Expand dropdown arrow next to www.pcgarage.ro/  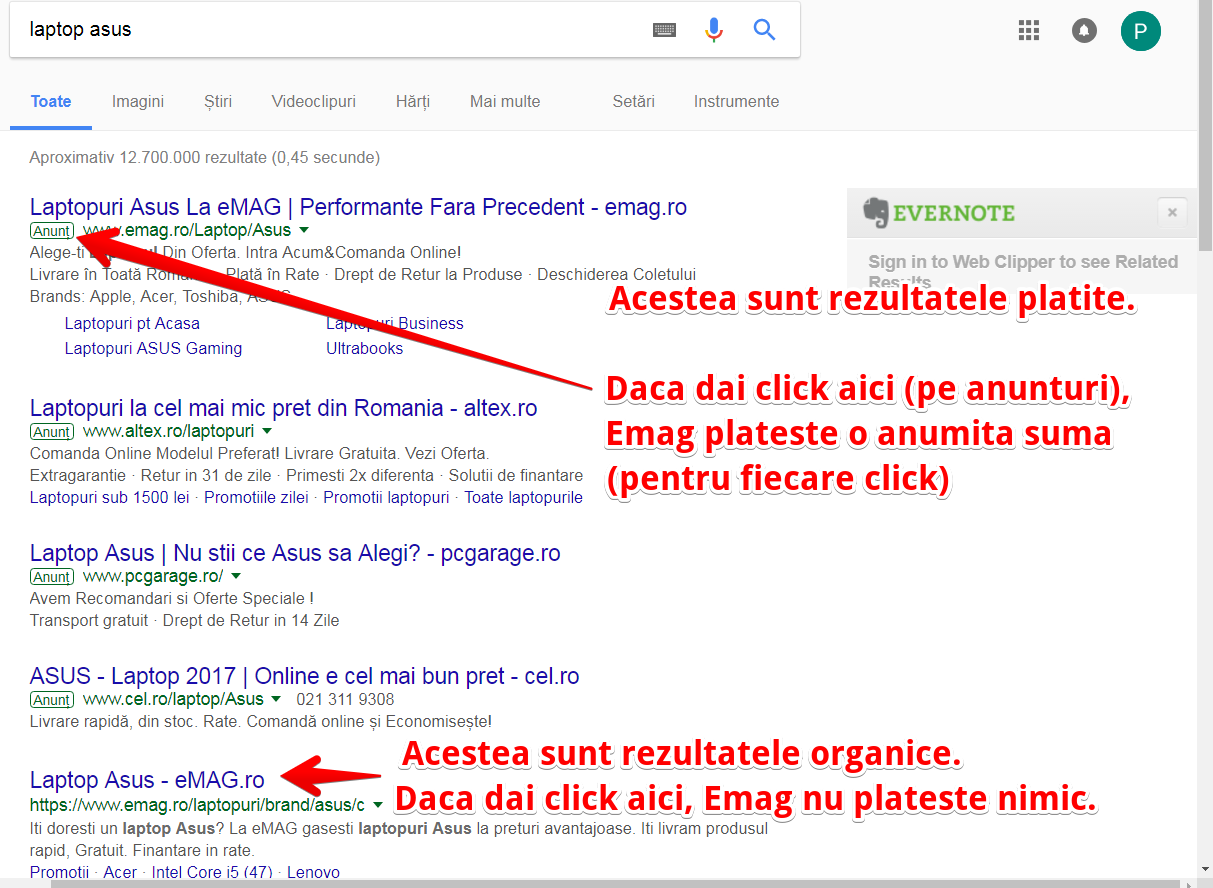coord(236,577)
